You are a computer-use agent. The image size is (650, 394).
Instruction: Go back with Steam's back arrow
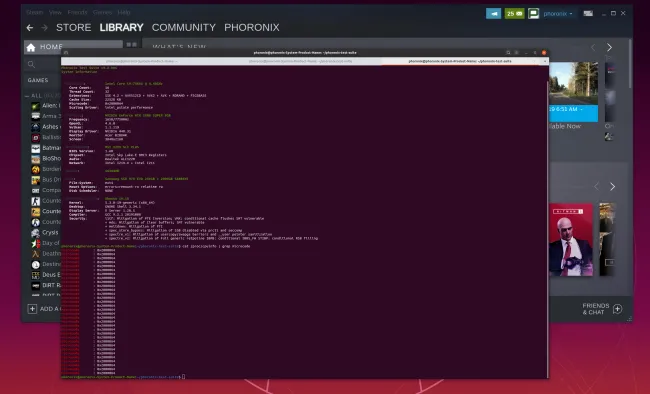tap(30, 28)
